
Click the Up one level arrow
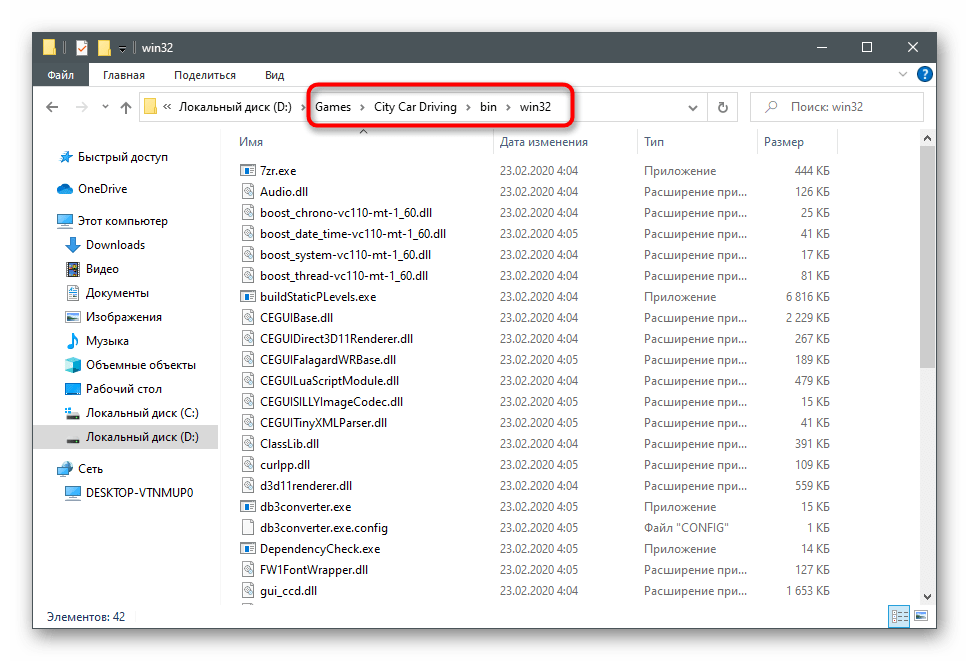pos(126,108)
